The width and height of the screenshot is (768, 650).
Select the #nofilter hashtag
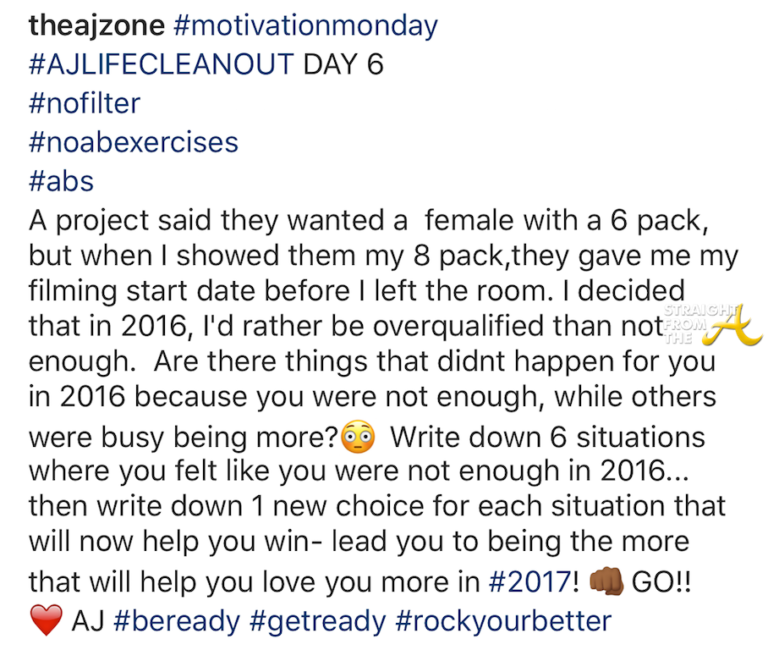84,103
